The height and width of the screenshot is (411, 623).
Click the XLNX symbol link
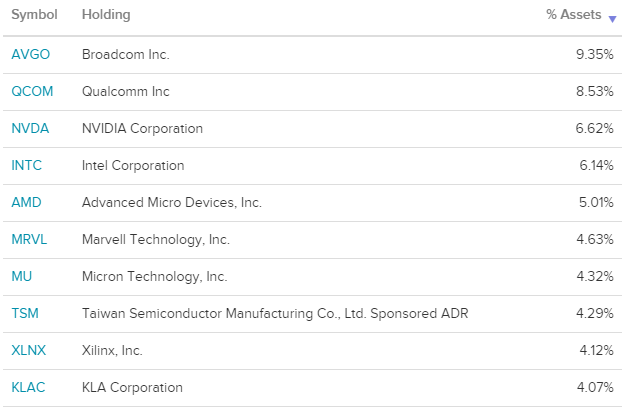29,350
